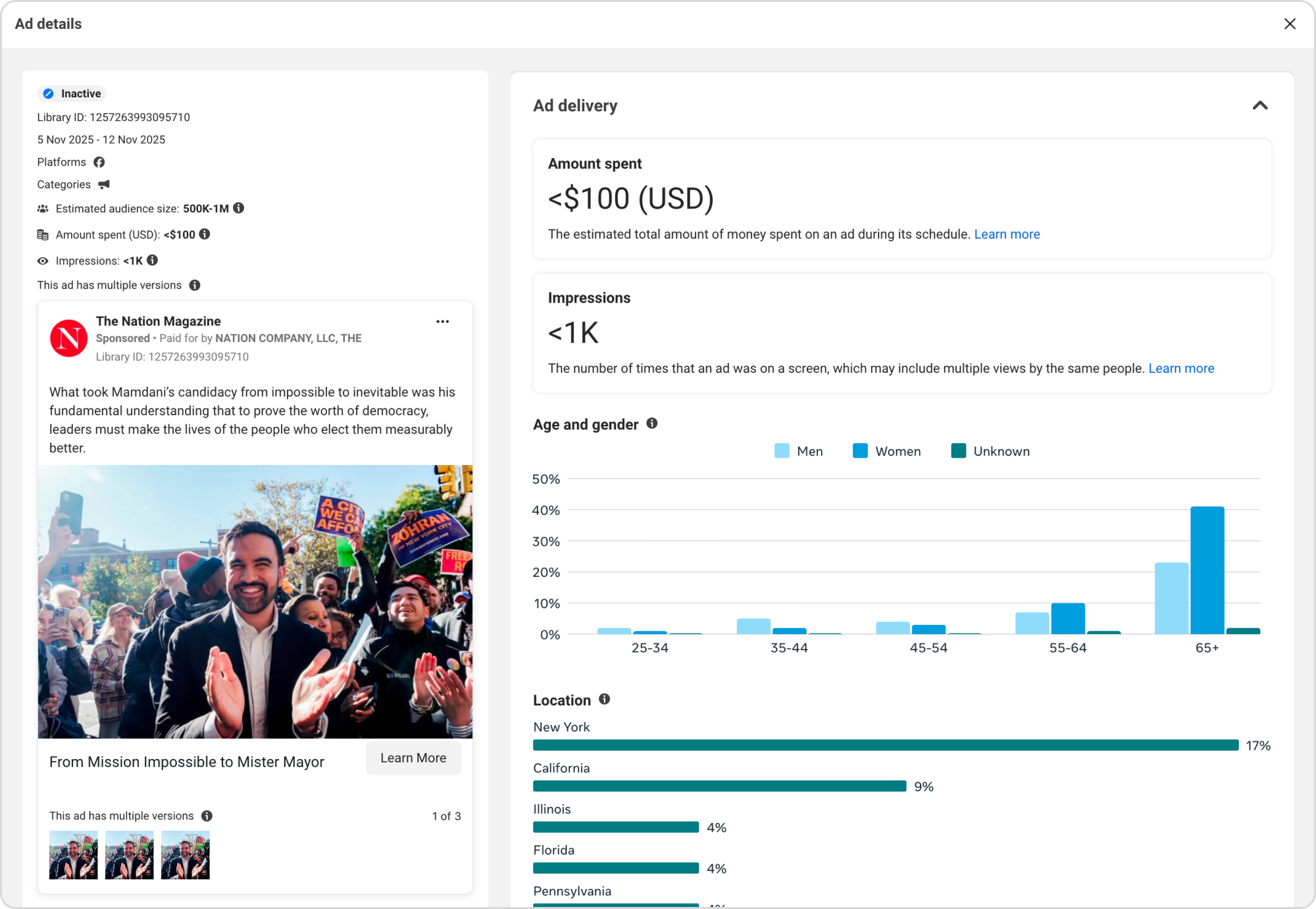Open the three-dot ad options menu
This screenshot has width=1316, height=909.
point(442,322)
